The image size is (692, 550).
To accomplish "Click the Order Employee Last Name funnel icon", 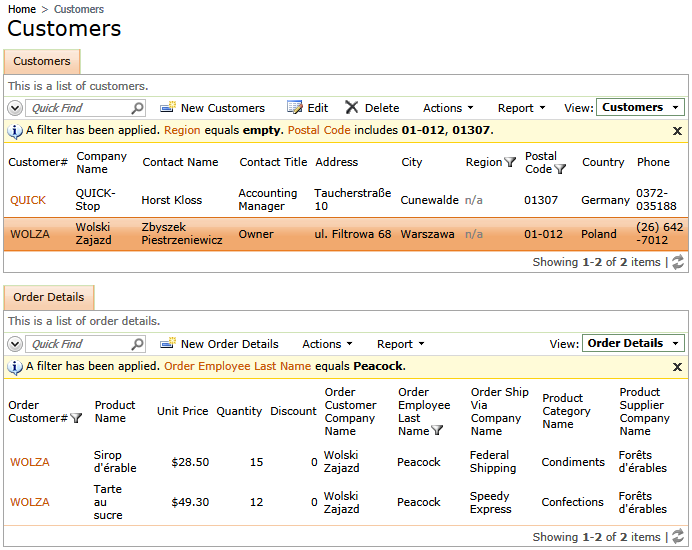I will pos(436,430).
